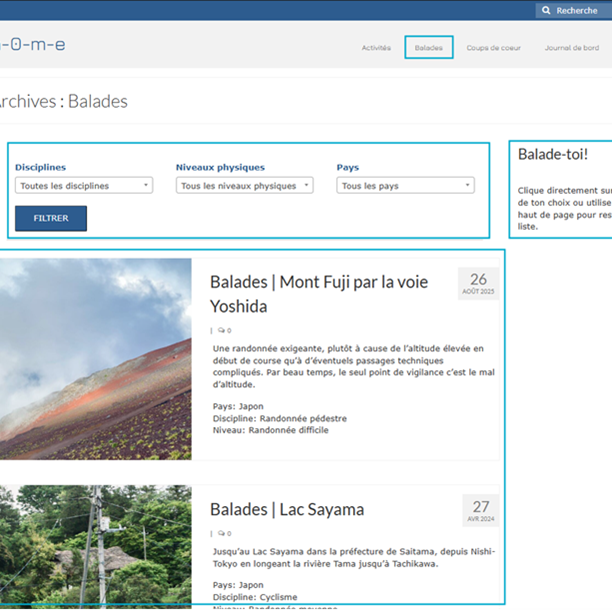This screenshot has height=612, width=612.
Task: Click the 26 AOÛT 2025 date badge
Action: (x=478, y=283)
